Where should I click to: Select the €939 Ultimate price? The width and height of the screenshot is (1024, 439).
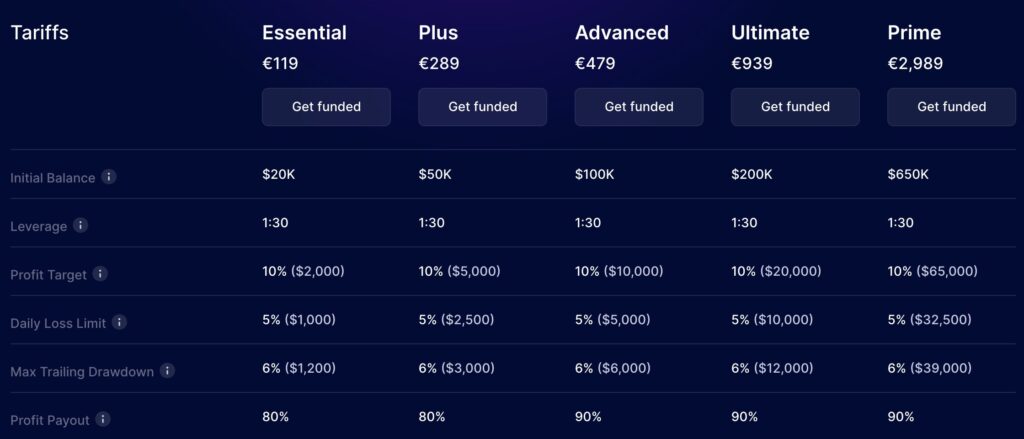point(751,64)
